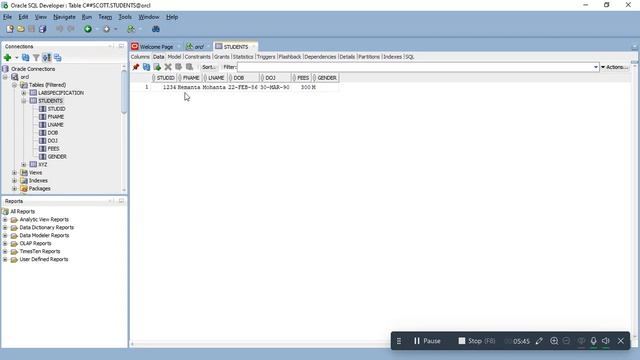Pause the screen recording

pos(427,341)
